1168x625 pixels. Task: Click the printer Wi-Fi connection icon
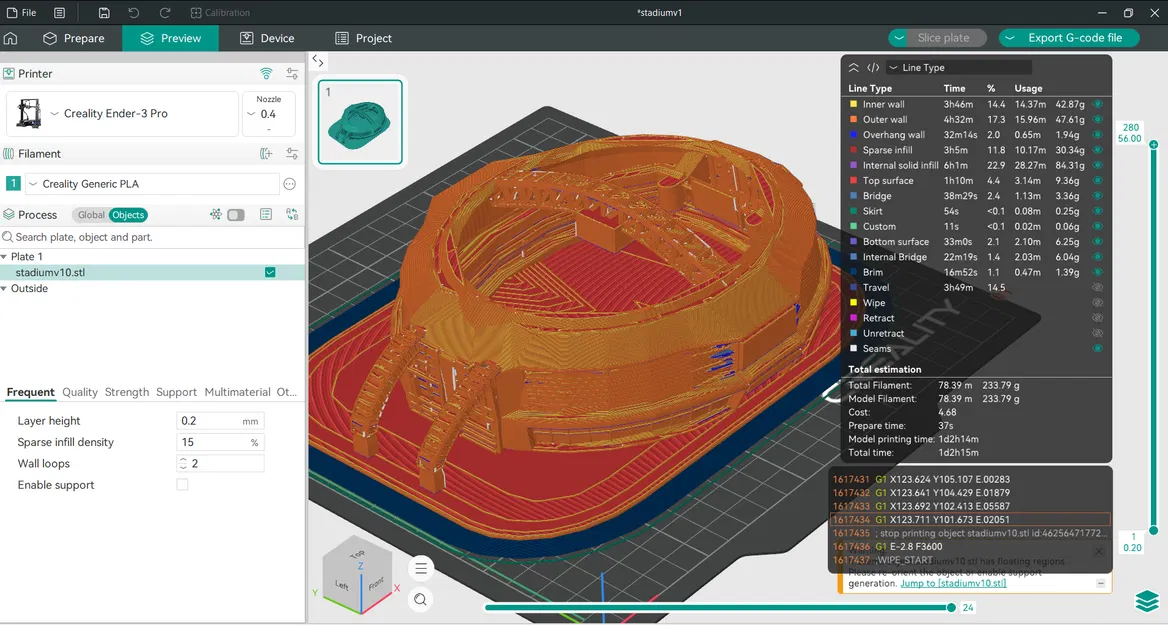click(x=266, y=74)
